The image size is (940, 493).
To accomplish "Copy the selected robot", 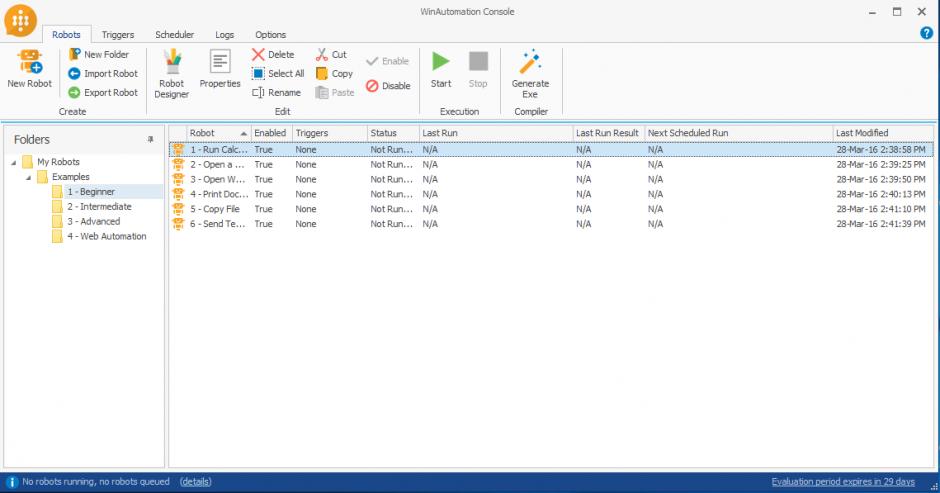I will pos(335,73).
